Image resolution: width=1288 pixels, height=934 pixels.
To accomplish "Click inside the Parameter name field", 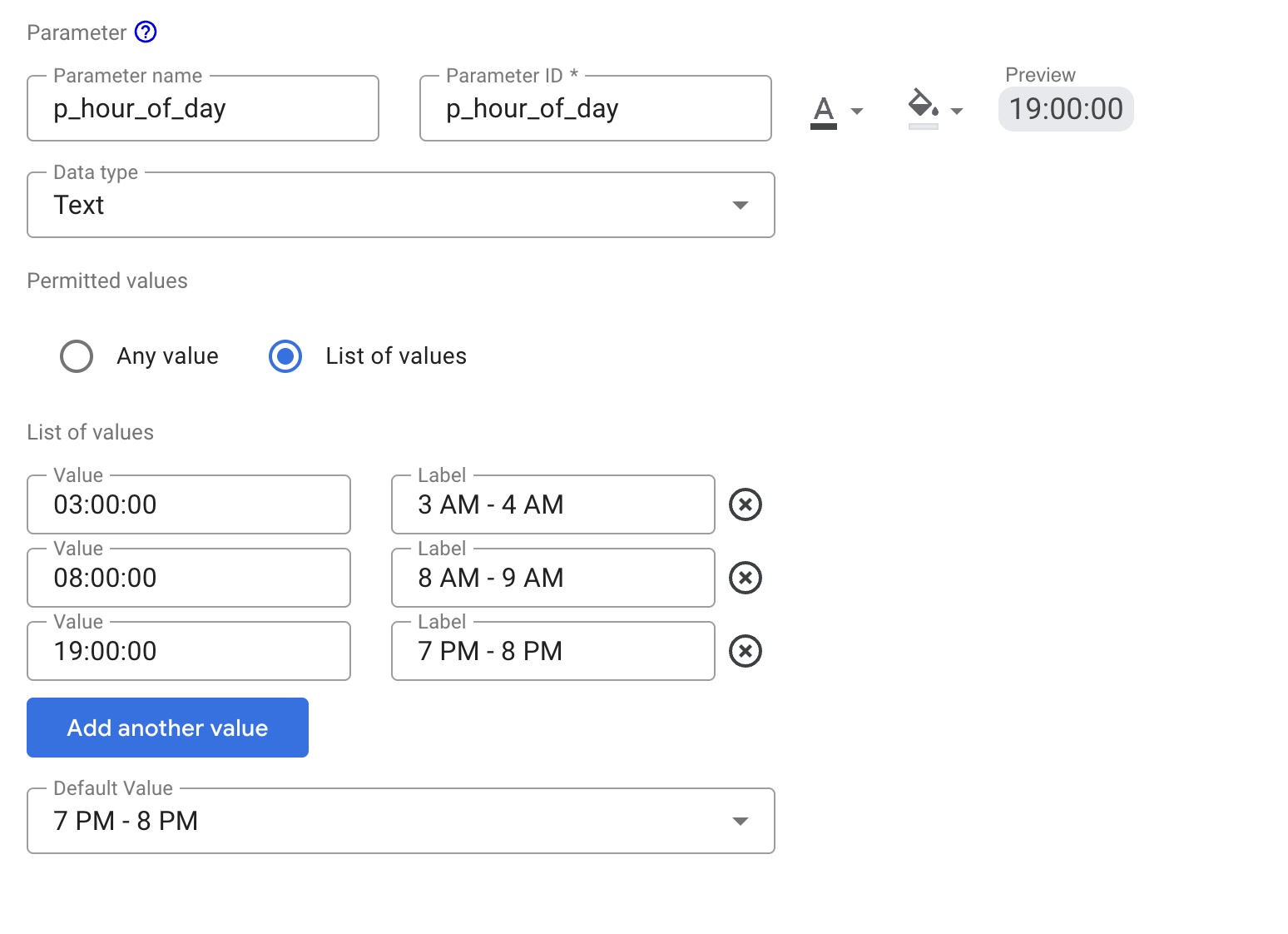I will (203, 109).
